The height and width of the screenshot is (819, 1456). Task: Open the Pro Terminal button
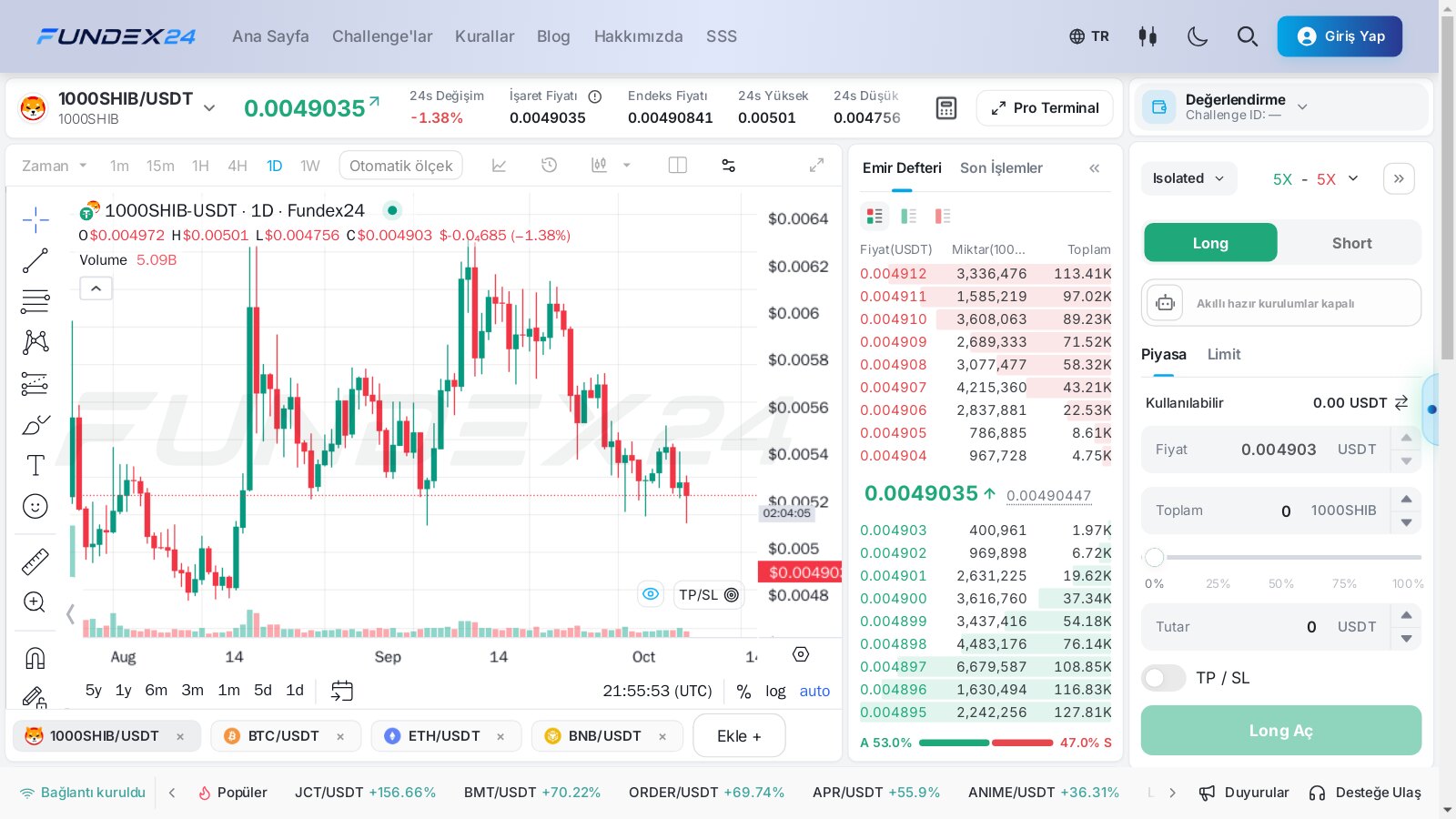click(x=1045, y=107)
